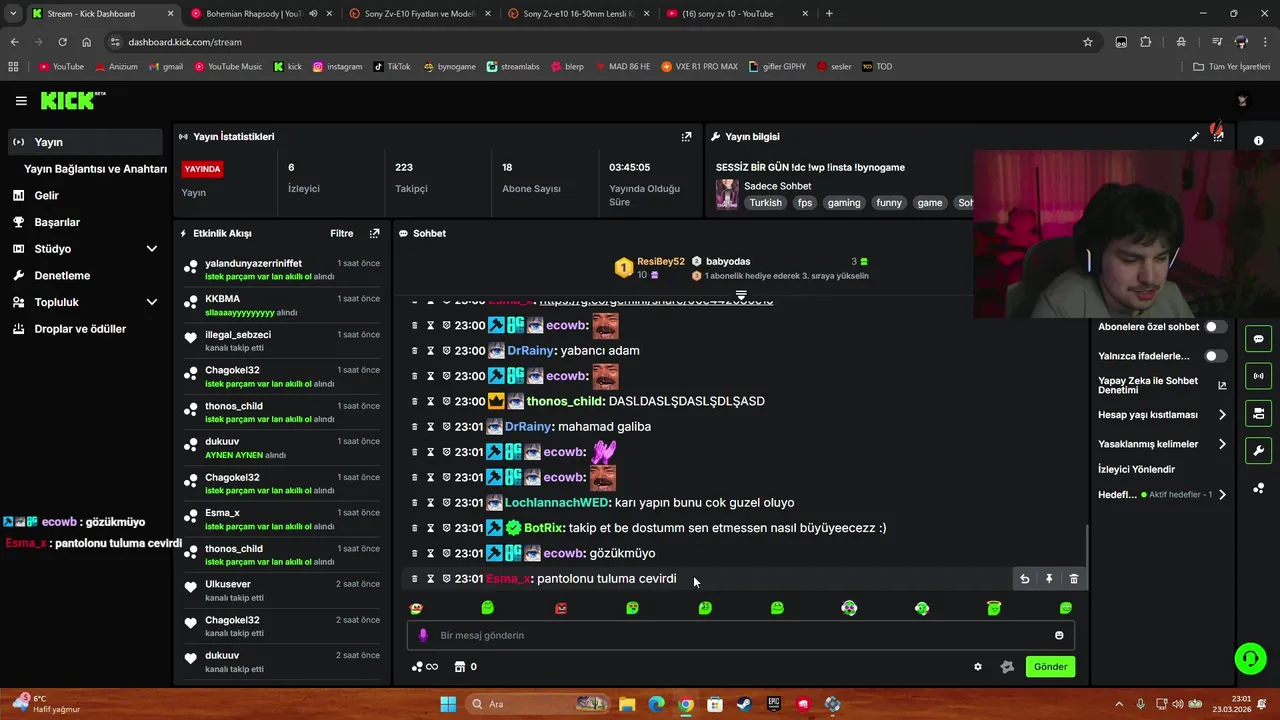Click the channel points infinity icon
The image size is (1280, 720).
pos(425,667)
